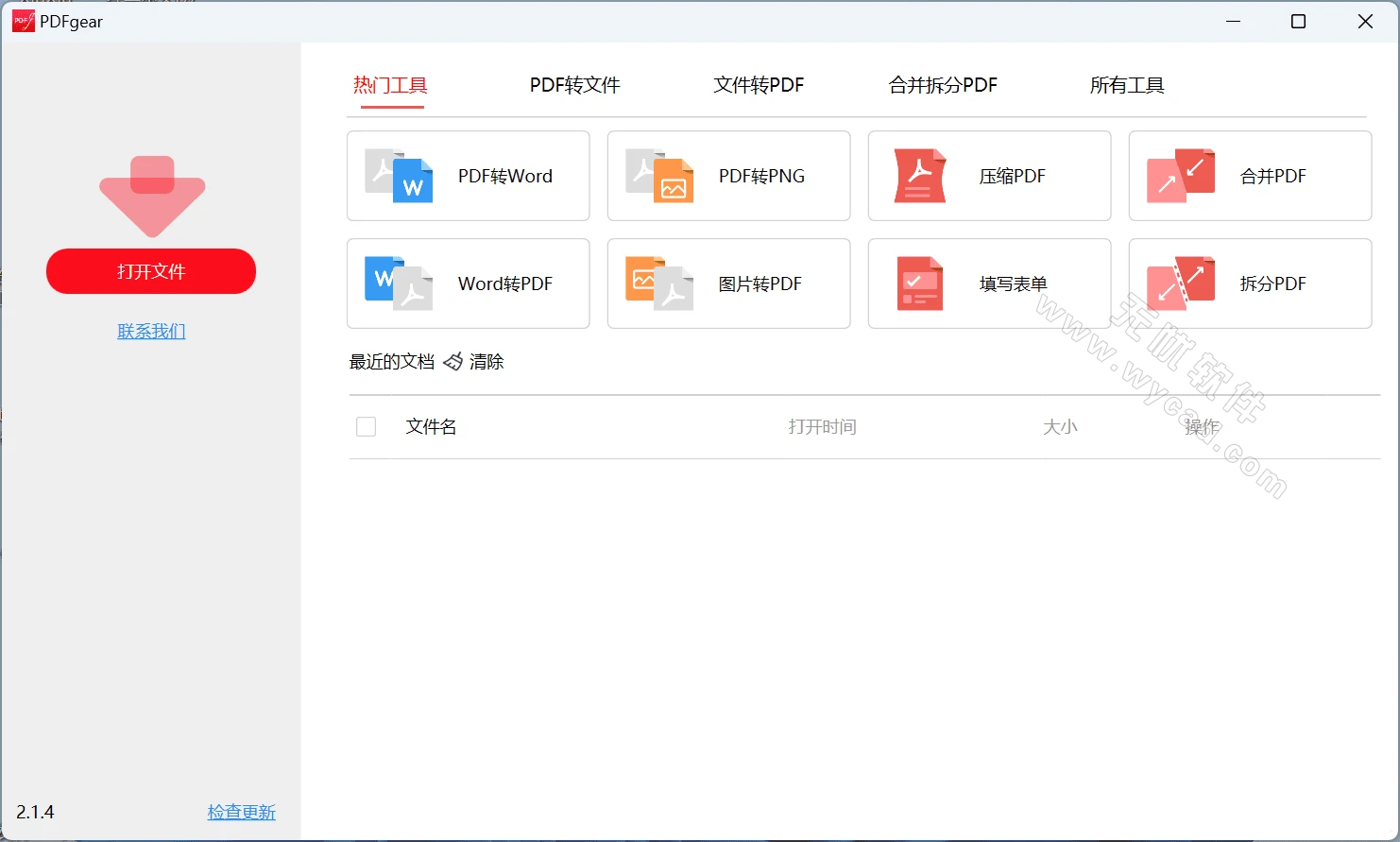Open the PDF转Word conversion tool
1400x842 pixels.
click(468, 176)
